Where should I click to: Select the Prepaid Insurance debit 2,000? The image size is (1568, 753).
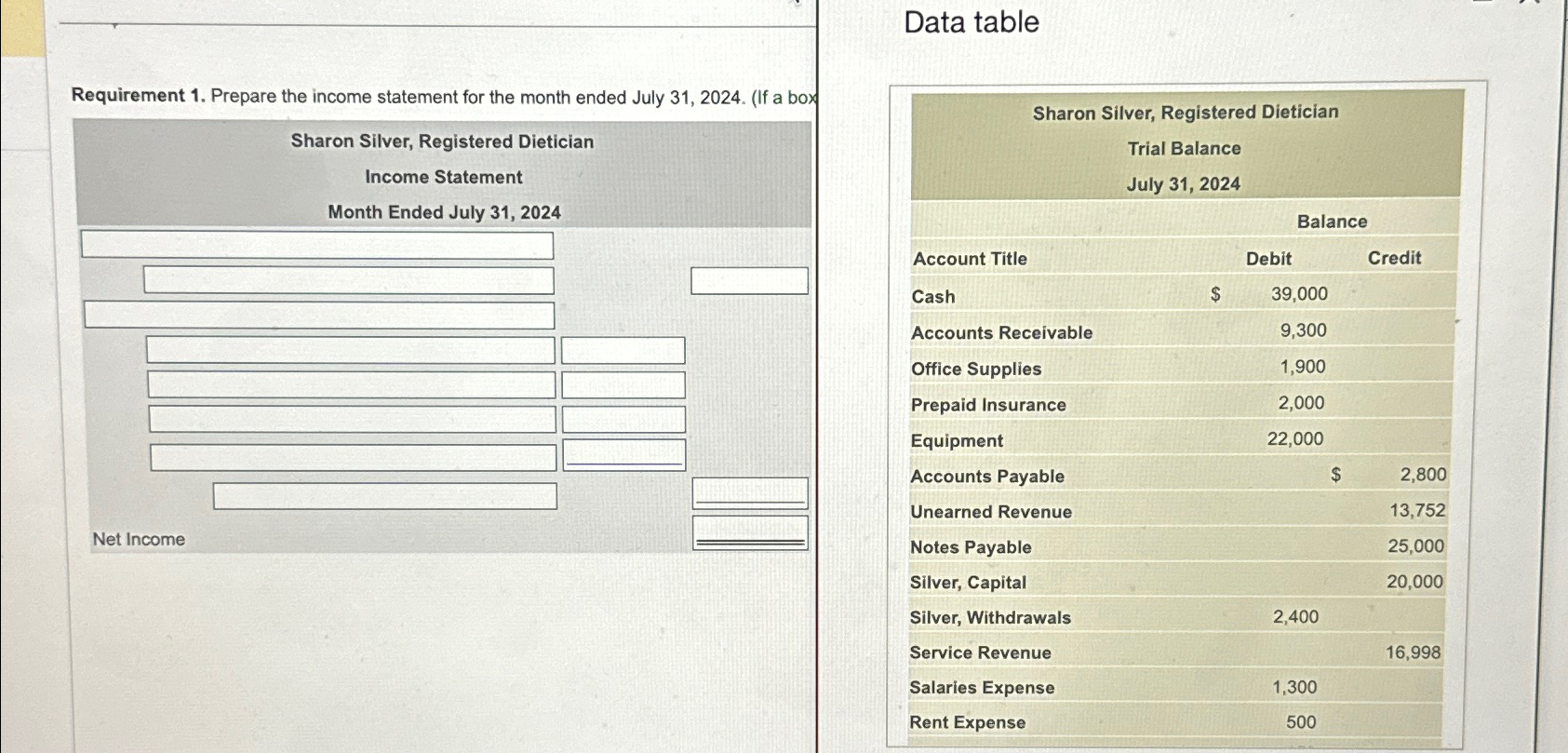tap(1301, 403)
